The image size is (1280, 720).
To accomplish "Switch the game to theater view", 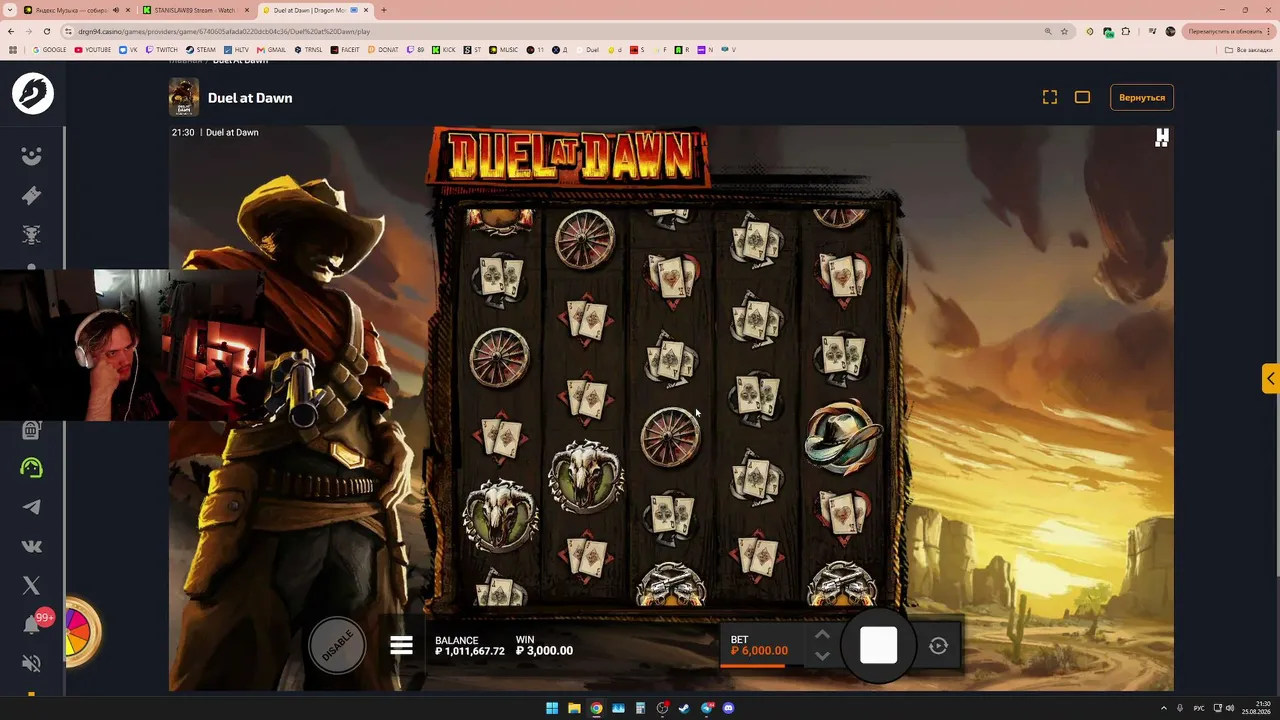I will (x=1082, y=97).
